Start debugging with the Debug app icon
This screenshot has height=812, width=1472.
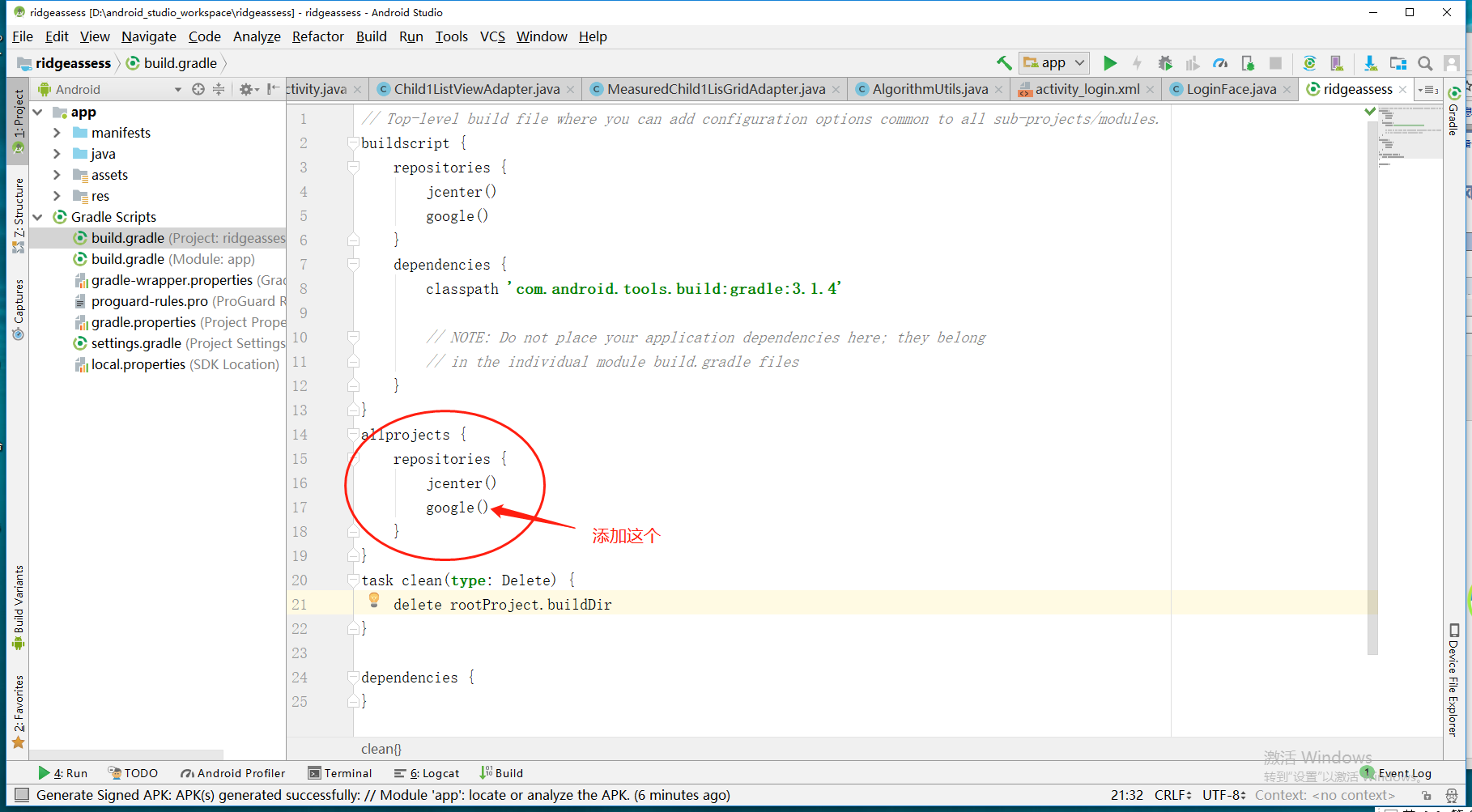point(1165,63)
